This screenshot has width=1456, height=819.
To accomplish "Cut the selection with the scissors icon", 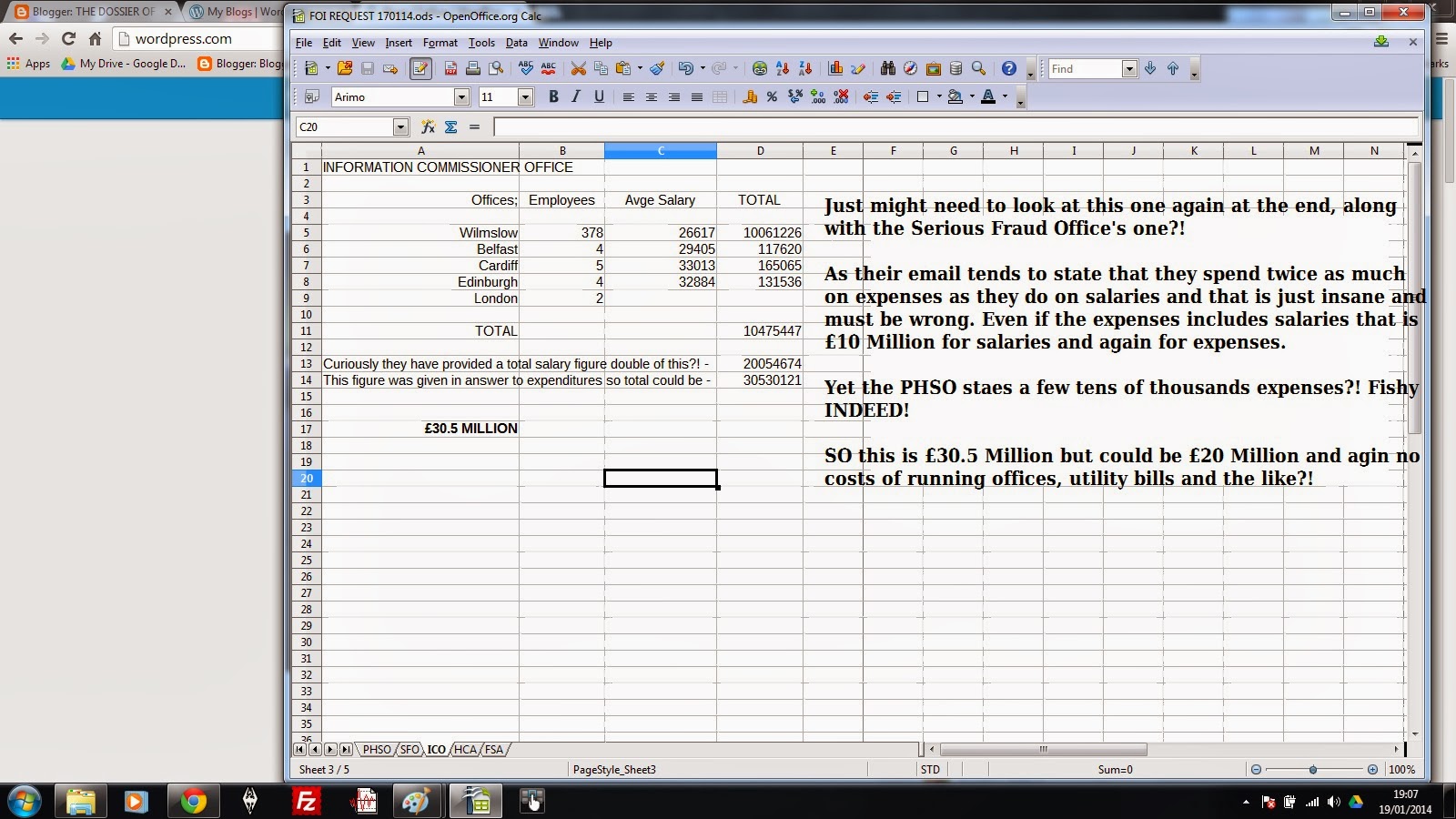I will tap(578, 69).
